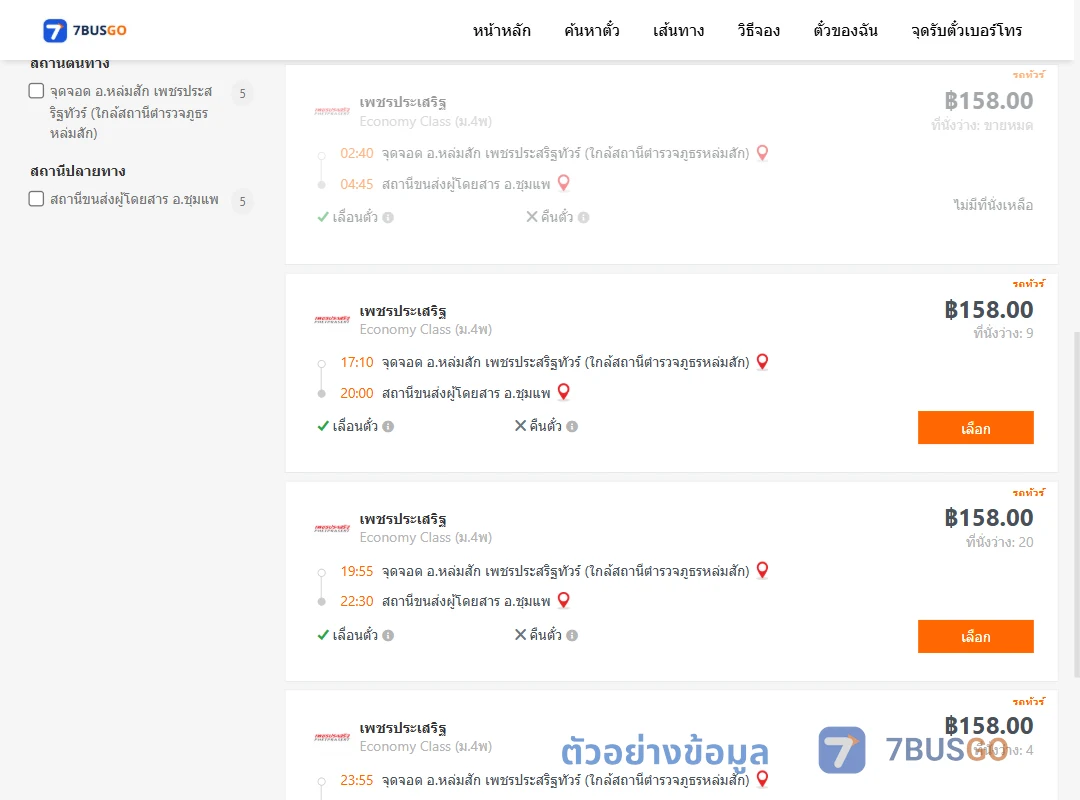
Task: Click operator logo on 19:55 trip card
Action: click(332, 529)
